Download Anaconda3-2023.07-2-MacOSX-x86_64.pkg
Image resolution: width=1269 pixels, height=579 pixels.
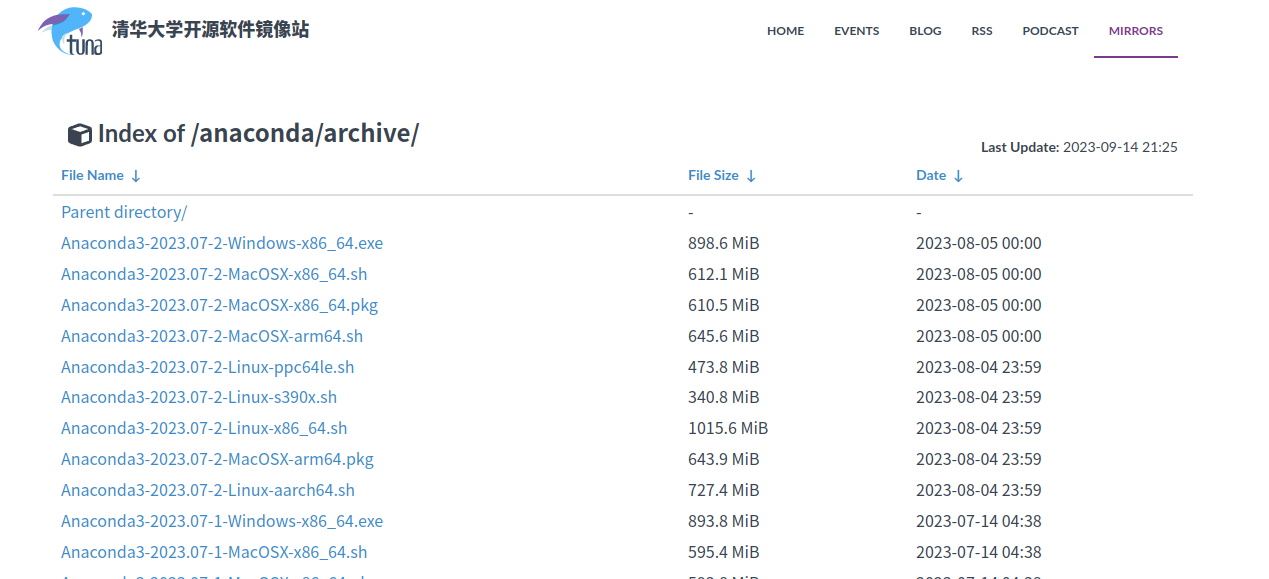click(x=219, y=305)
